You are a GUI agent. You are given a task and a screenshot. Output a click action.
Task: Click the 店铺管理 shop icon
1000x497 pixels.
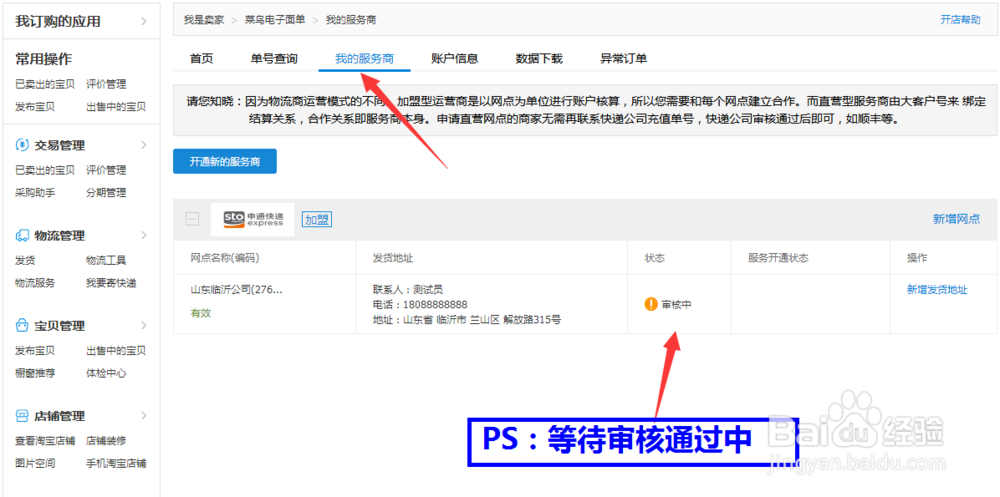pos(22,416)
